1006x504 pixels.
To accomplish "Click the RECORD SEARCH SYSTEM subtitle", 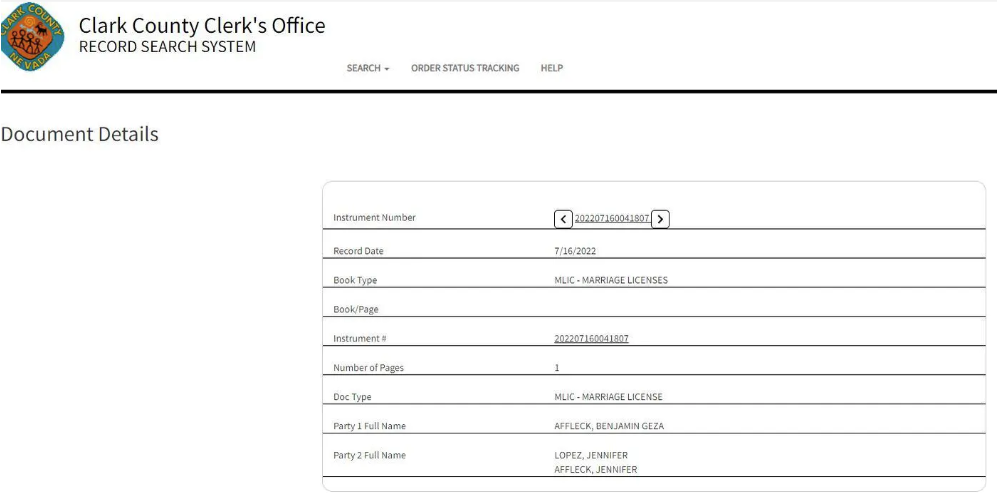I will click(x=167, y=47).
